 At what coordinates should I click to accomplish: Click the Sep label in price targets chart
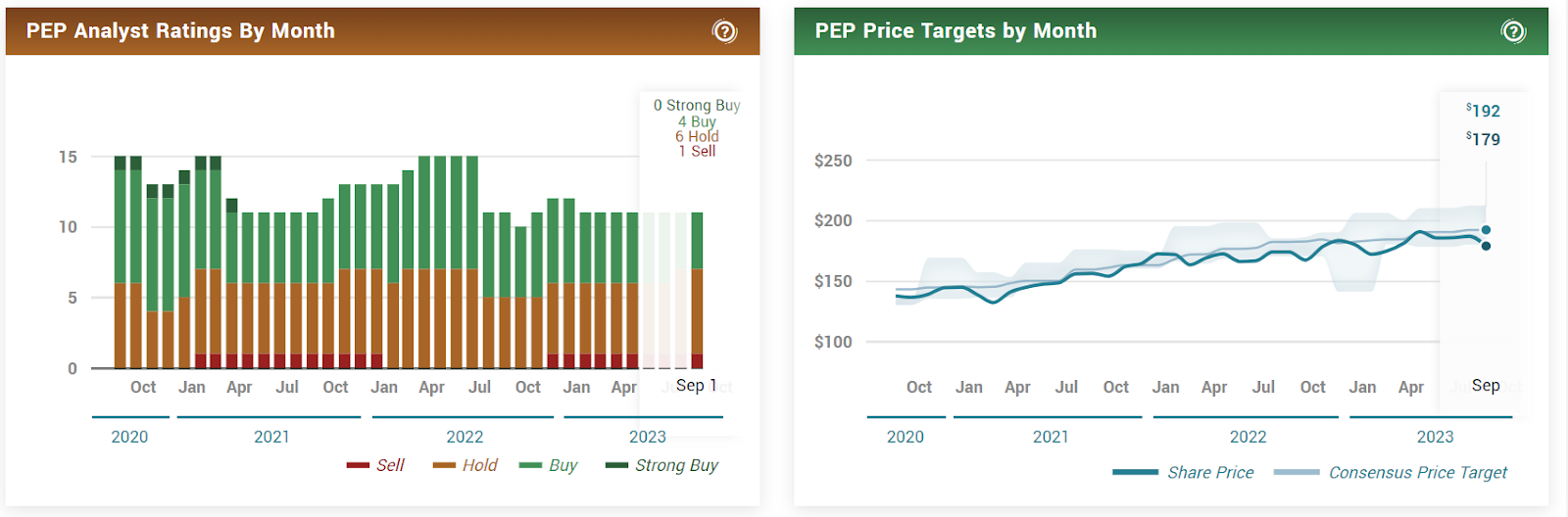[x=1486, y=386]
